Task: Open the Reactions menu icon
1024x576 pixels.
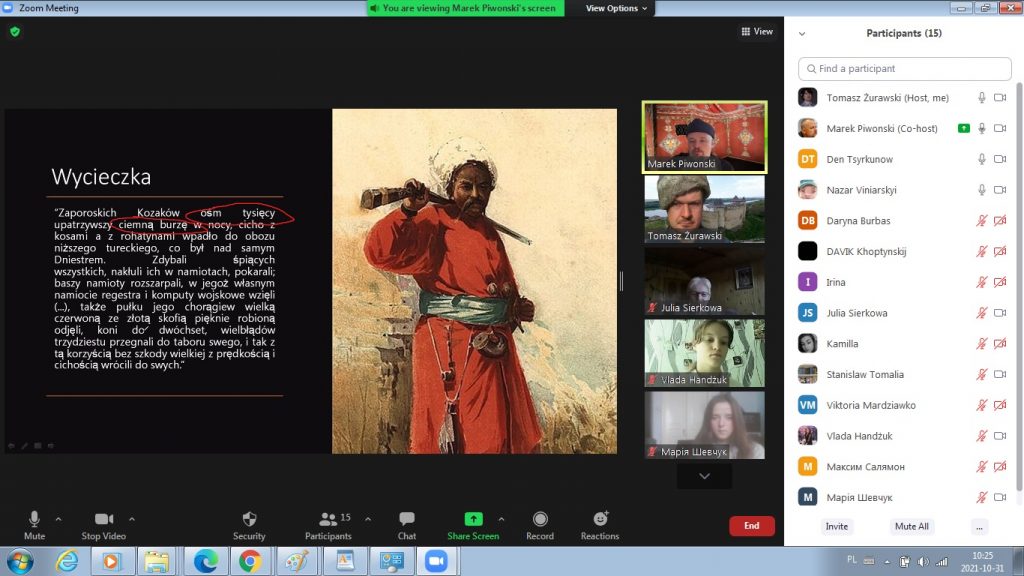Action: pos(600,520)
